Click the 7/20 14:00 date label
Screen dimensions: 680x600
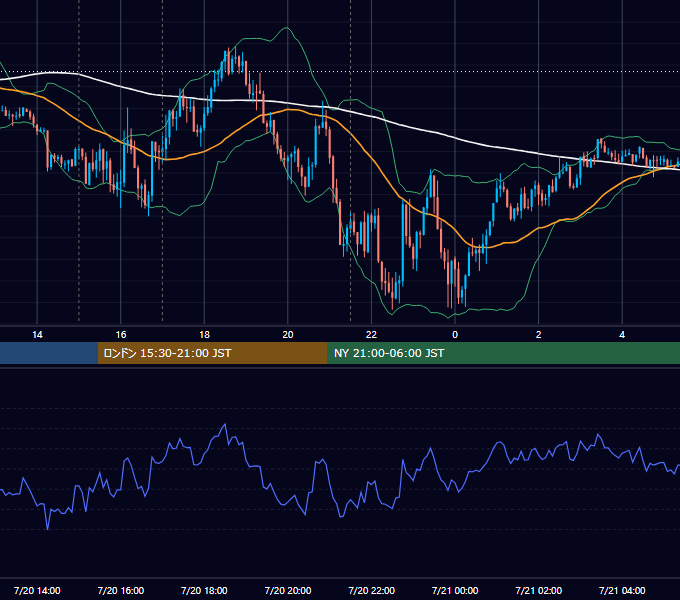(37, 590)
